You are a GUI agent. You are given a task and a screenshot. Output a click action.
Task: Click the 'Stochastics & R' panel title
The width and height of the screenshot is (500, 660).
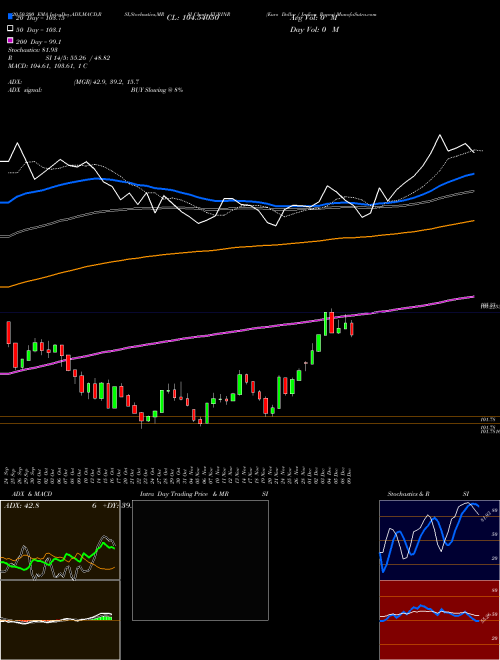(409, 494)
